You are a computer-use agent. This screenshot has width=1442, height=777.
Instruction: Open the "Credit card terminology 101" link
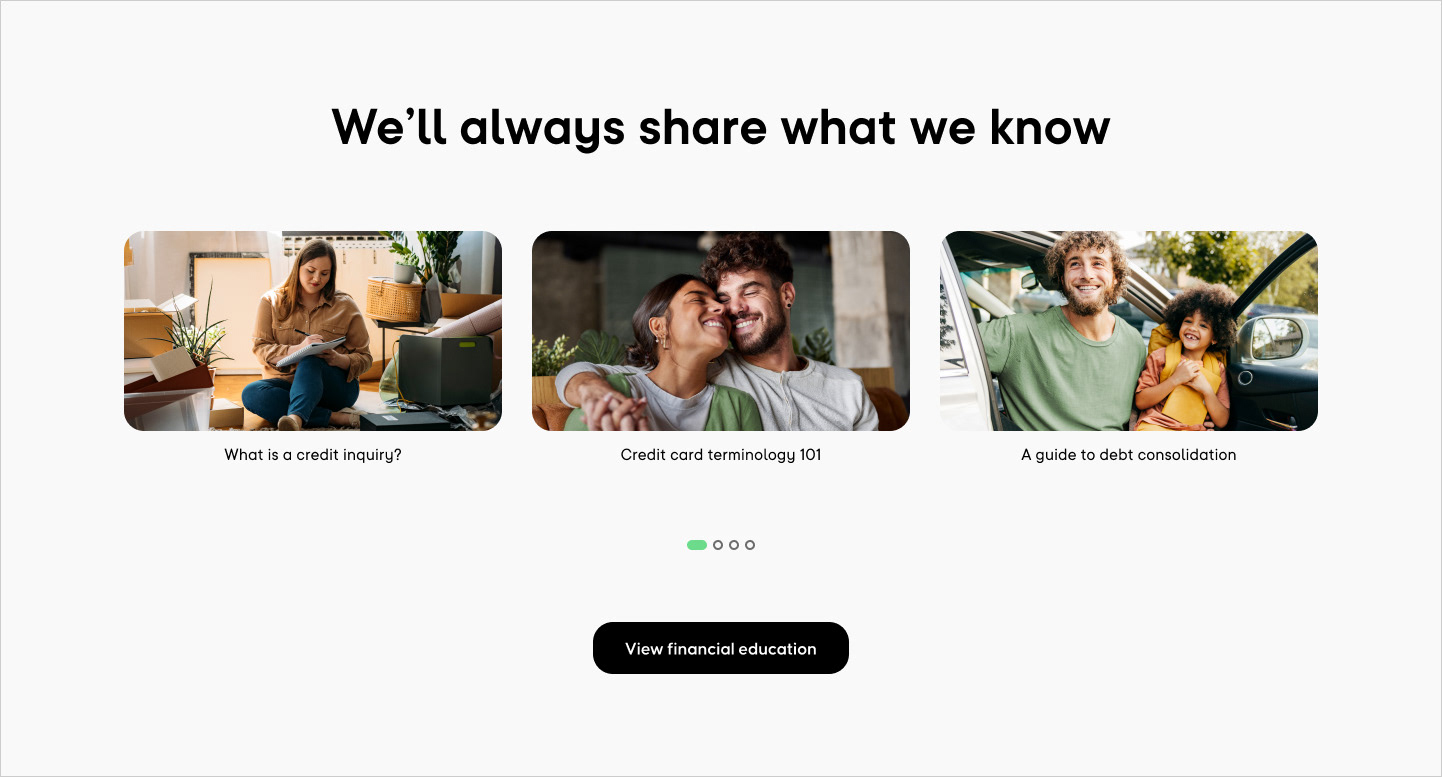point(721,454)
